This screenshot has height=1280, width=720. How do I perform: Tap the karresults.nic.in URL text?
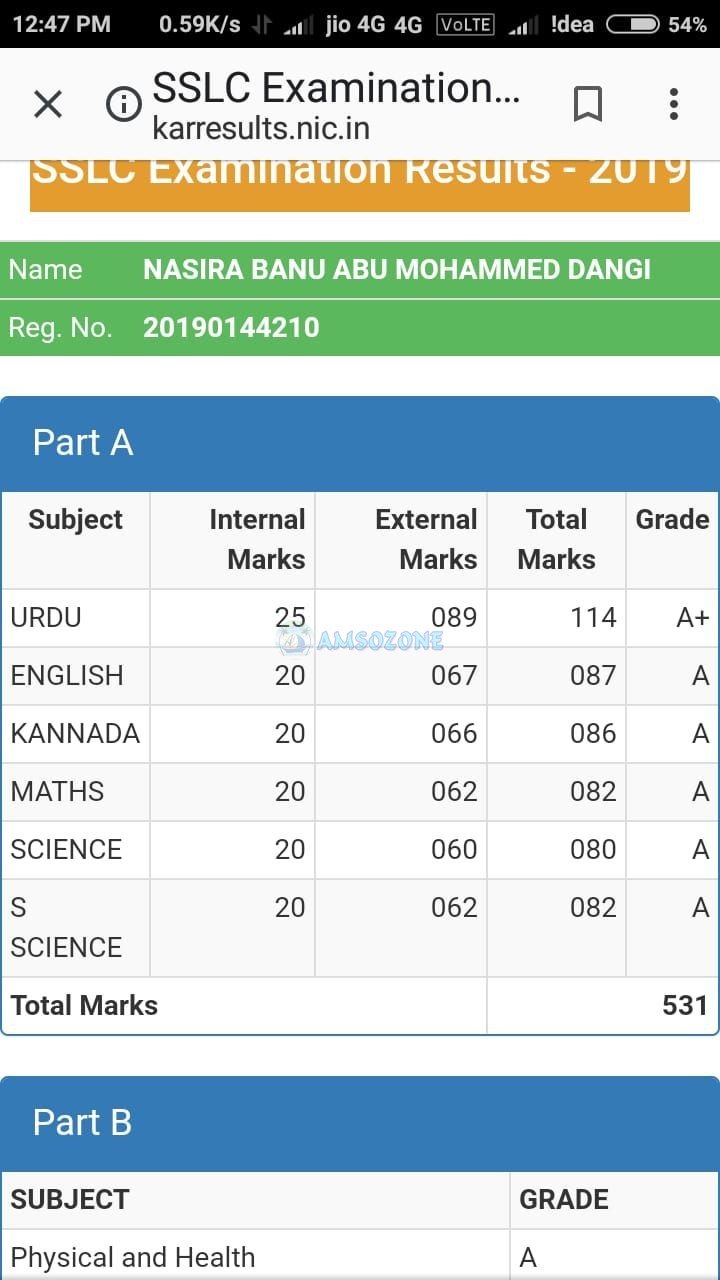coord(261,129)
